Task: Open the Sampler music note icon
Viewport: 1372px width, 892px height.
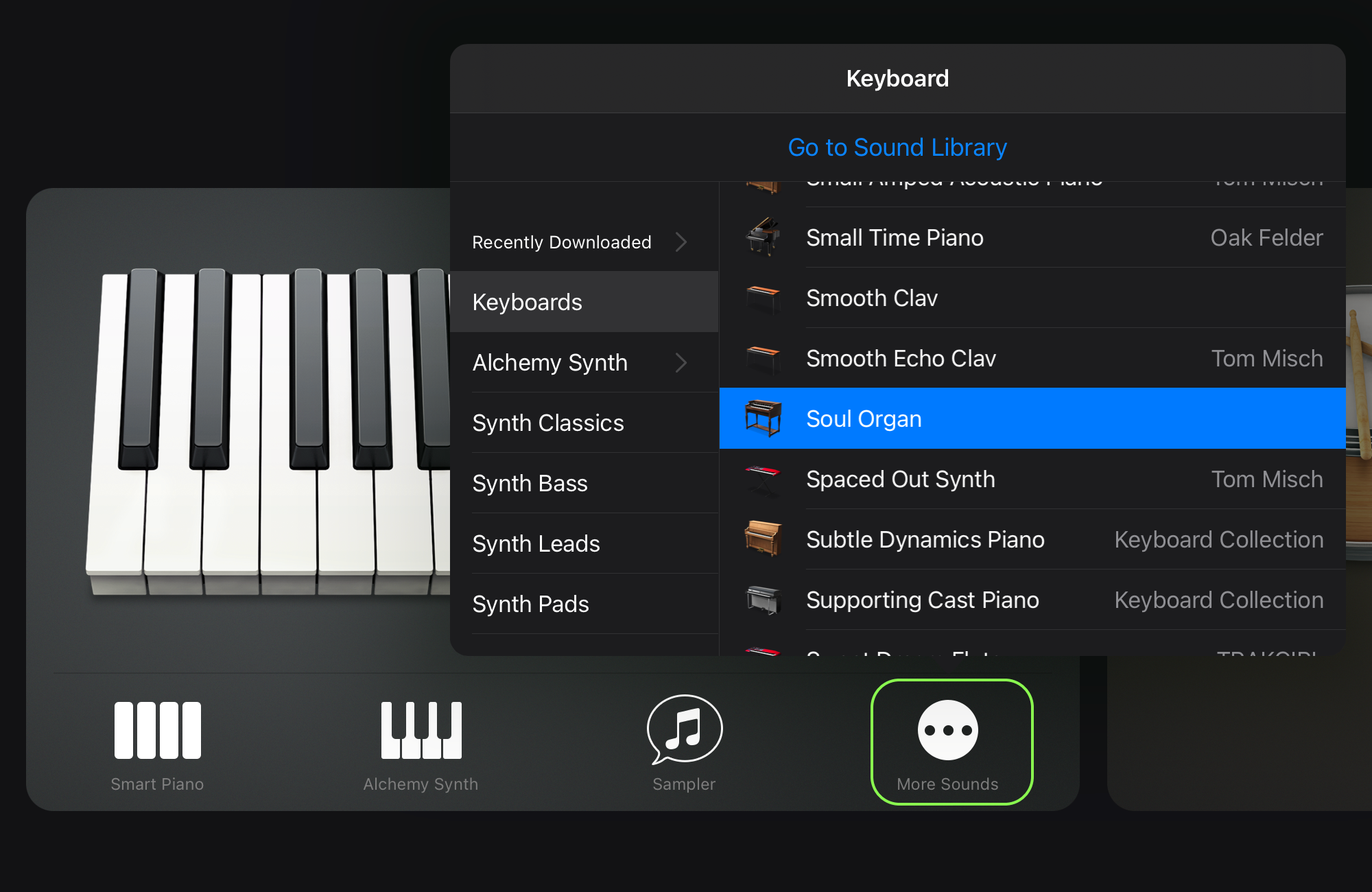Action: (x=685, y=729)
